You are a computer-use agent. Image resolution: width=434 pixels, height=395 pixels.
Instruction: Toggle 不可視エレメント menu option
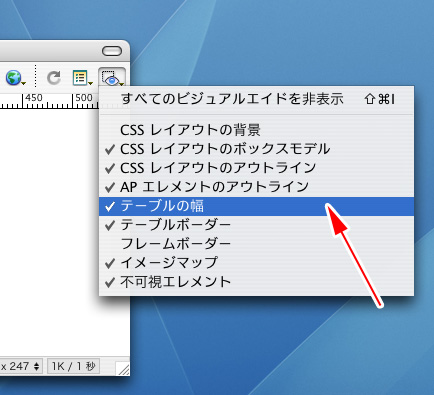pyautogui.click(x=256, y=282)
